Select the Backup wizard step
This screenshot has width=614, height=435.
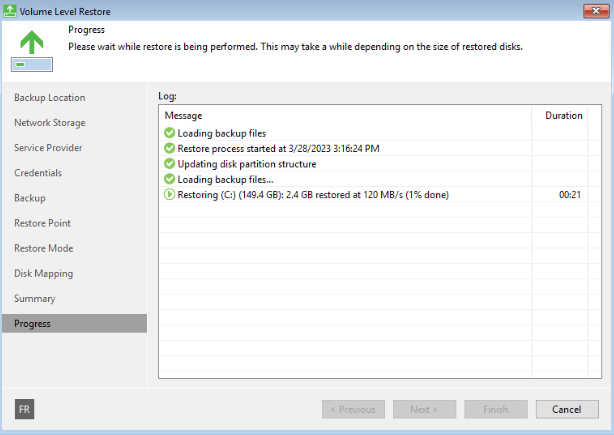tap(30, 198)
